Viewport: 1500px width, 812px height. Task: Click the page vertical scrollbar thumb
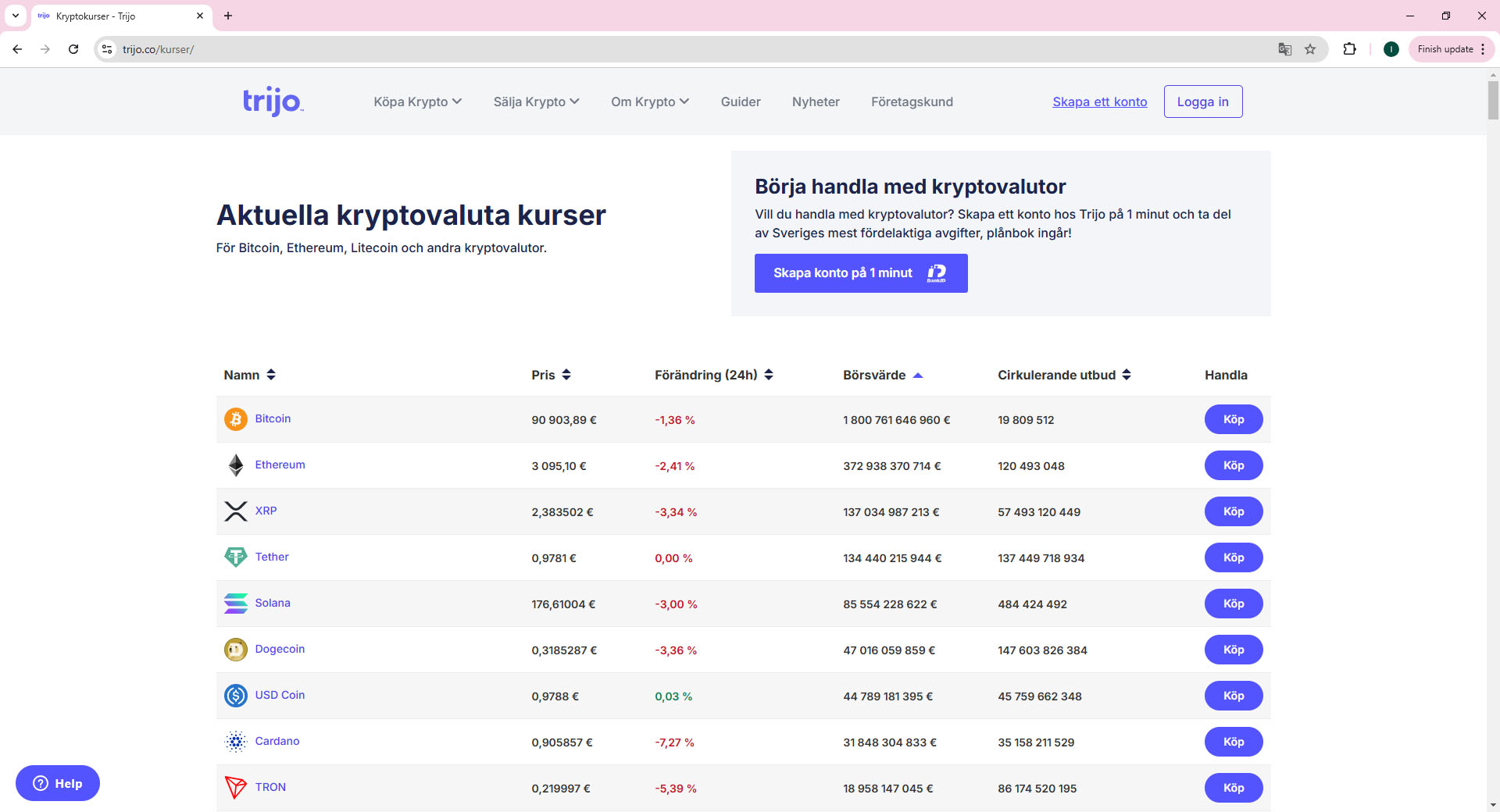[1493, 100]
